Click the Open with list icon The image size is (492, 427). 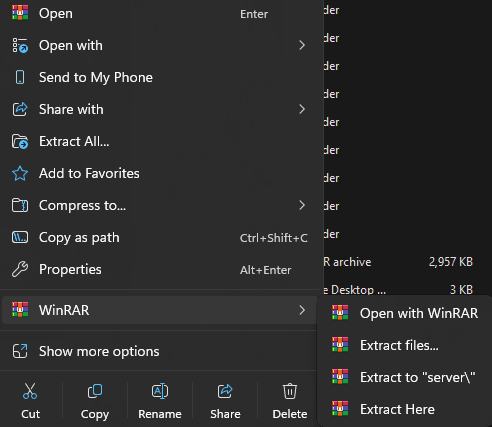click(20, 45)
